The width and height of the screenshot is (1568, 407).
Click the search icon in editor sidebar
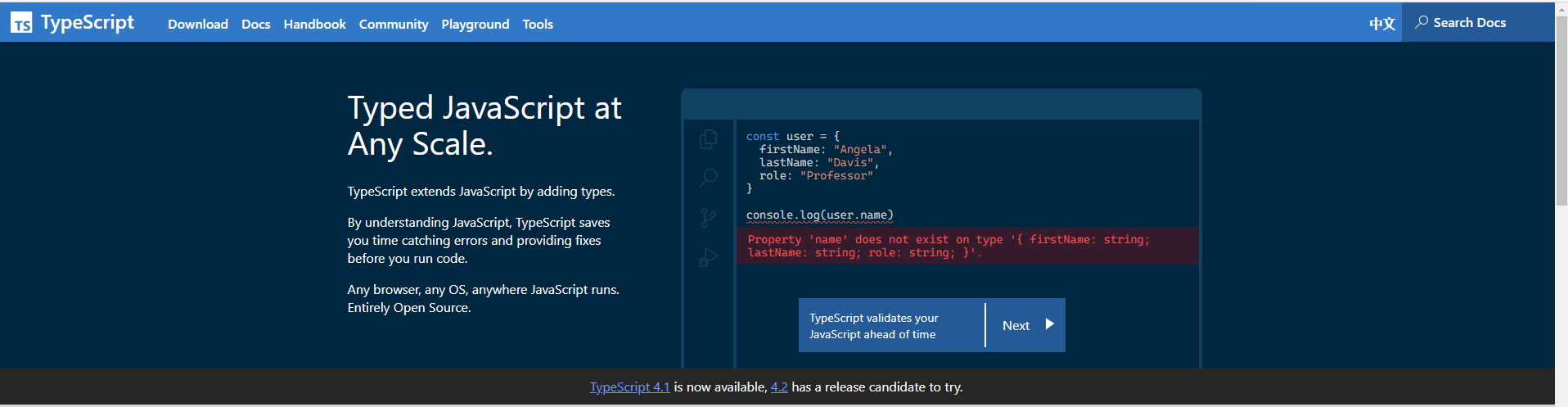tap(709, 178)
